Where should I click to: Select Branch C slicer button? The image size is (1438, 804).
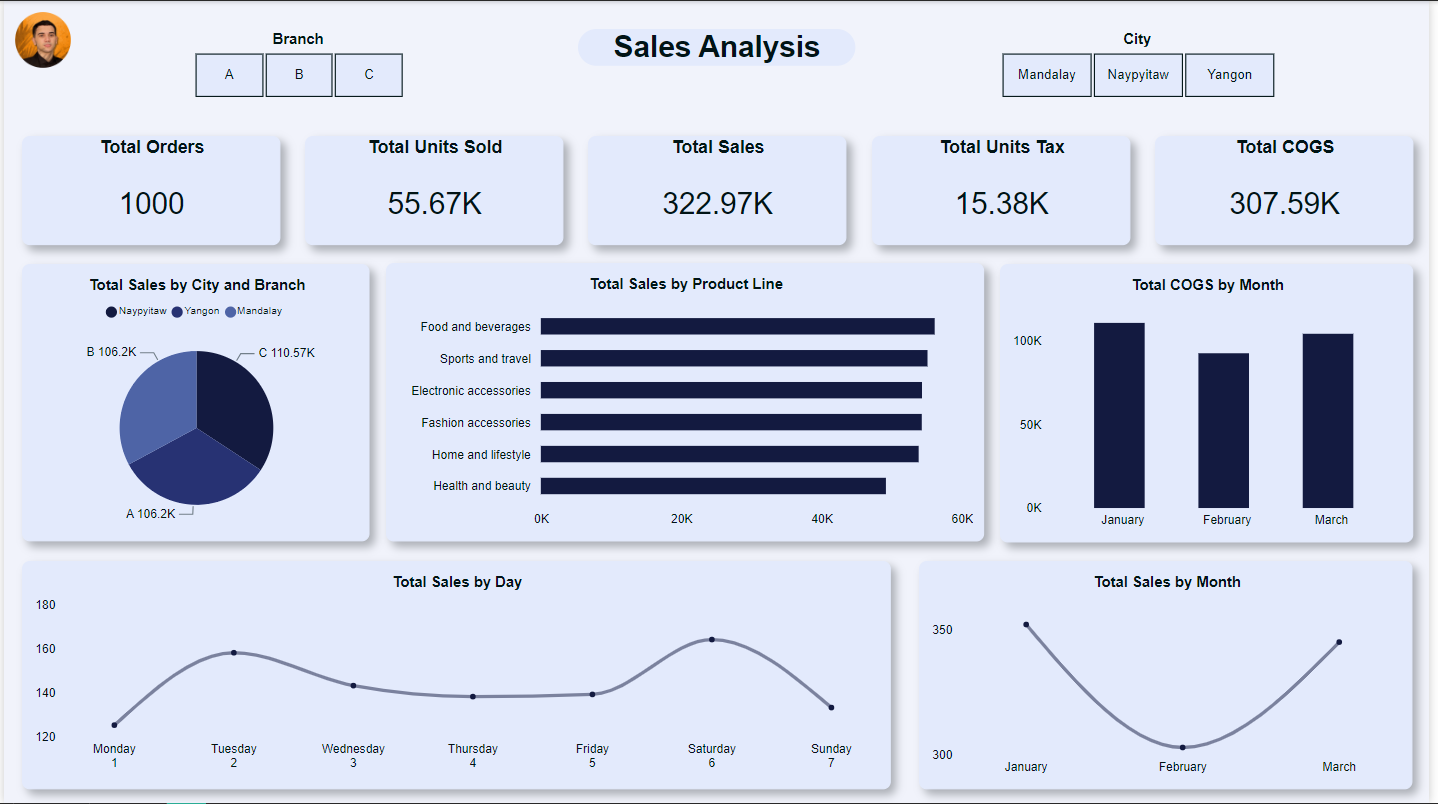[369, 75]
